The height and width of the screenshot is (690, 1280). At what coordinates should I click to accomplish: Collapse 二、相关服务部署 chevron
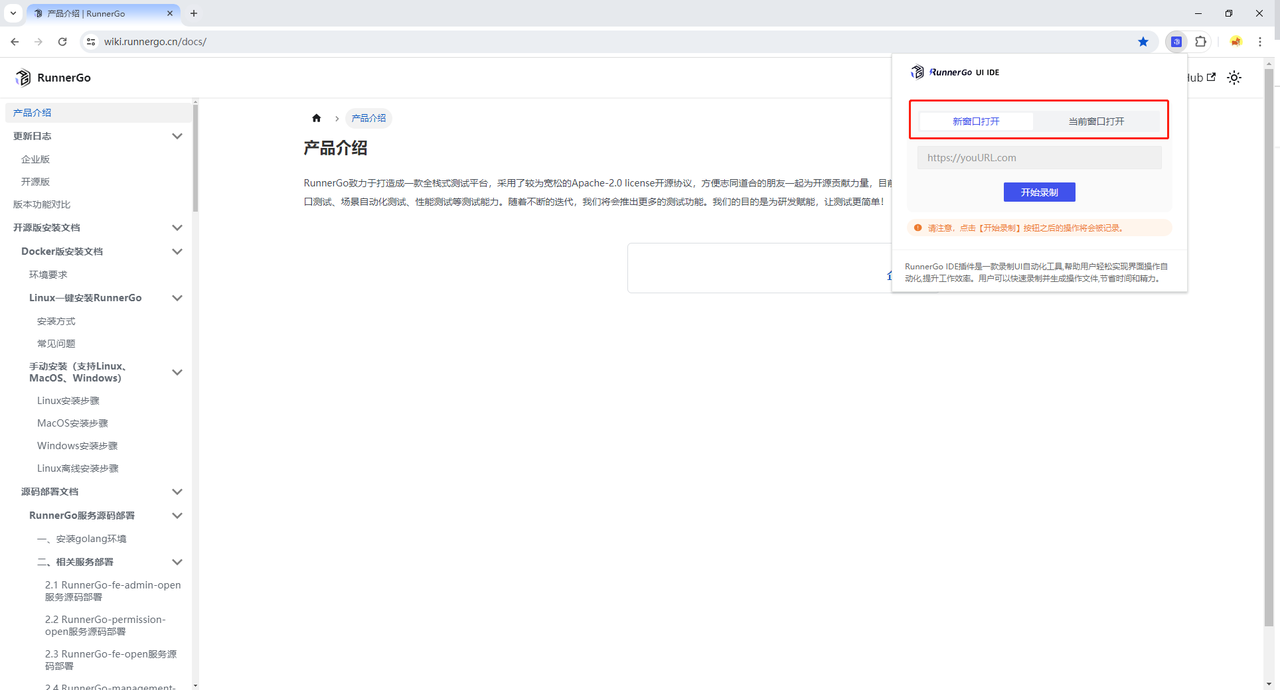177,562
